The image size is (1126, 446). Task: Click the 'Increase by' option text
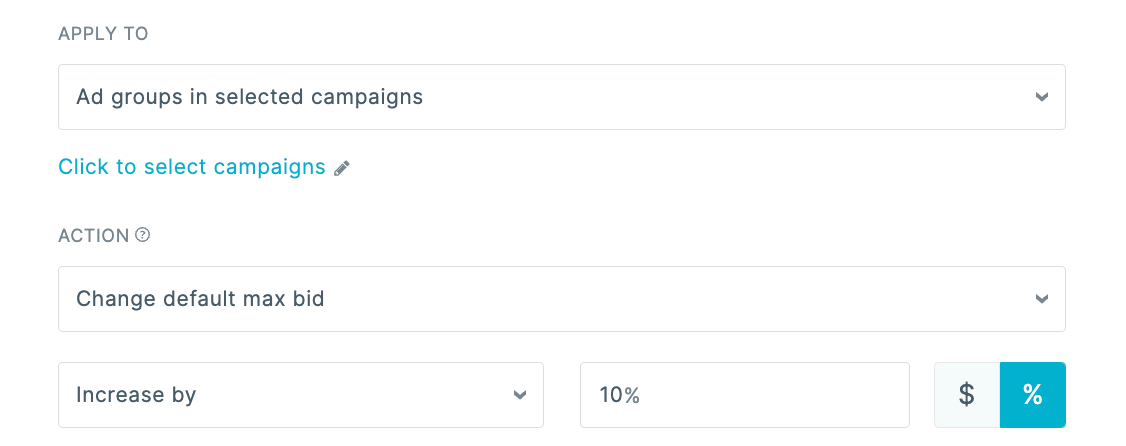pyautogui.click(x=136, y=395)
